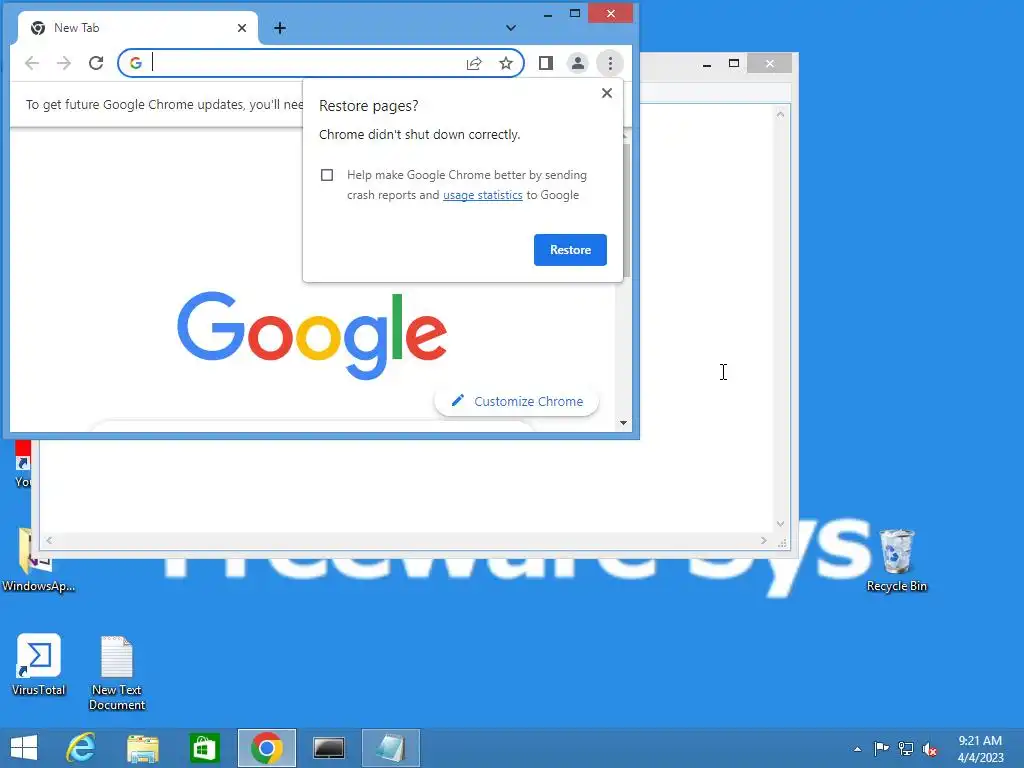Image resolution: width=1024 pixels, height=768 pixels.
Task: Close the New Tab tab
Action: (x=242, y=28)
